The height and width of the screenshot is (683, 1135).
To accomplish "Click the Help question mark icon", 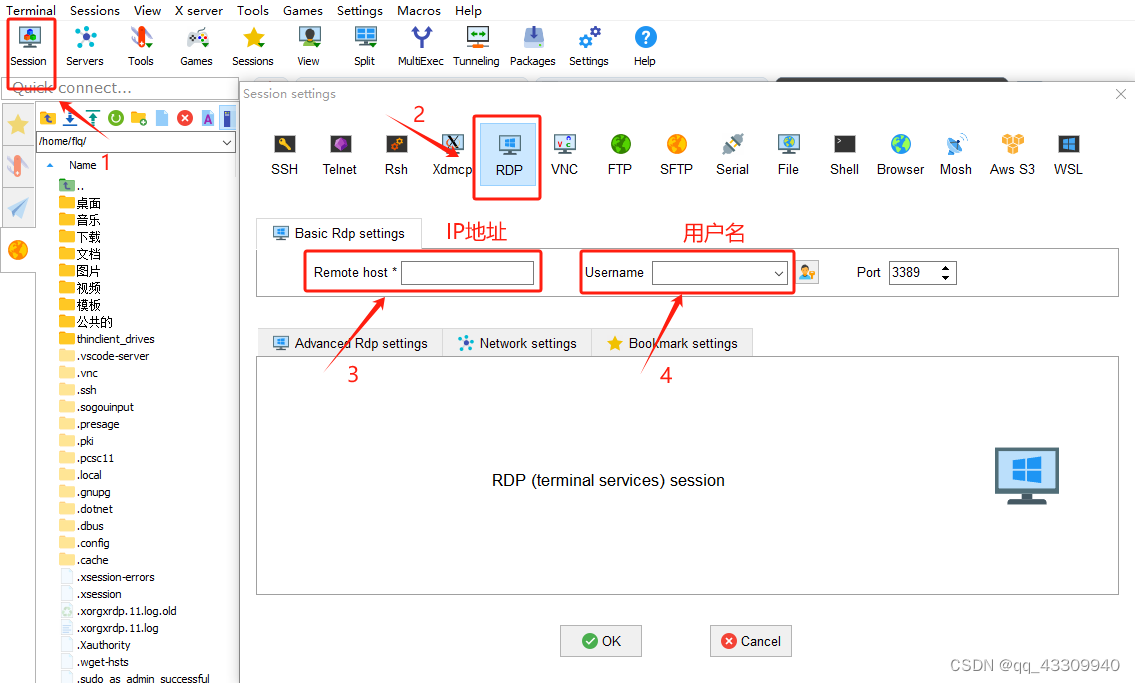I will click(645, 46).
